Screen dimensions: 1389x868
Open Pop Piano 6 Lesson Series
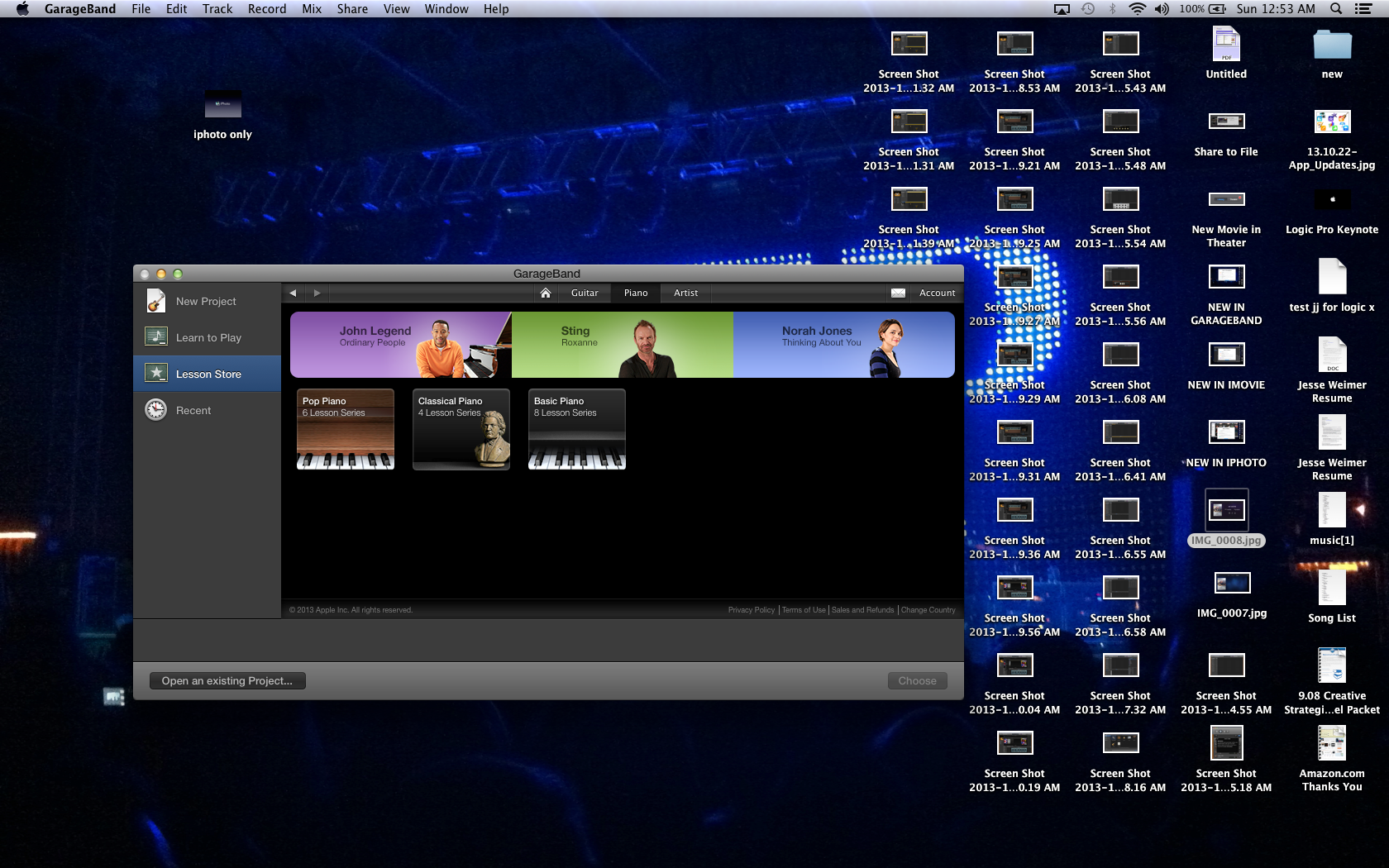click(x=346, y=429)
